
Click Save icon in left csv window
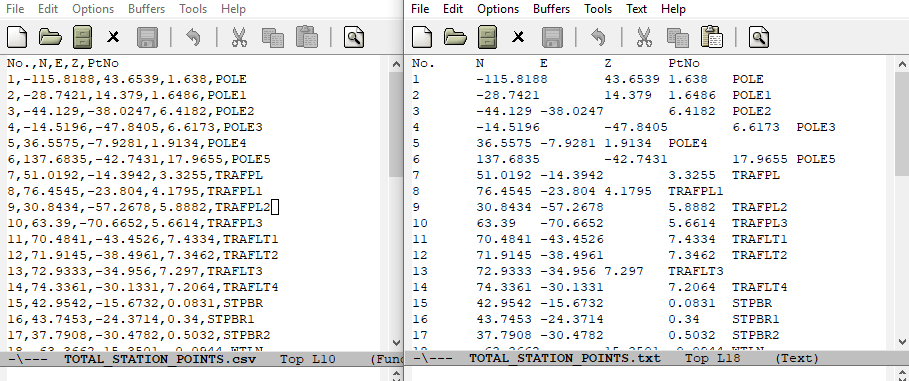click(x=147, y=37)
